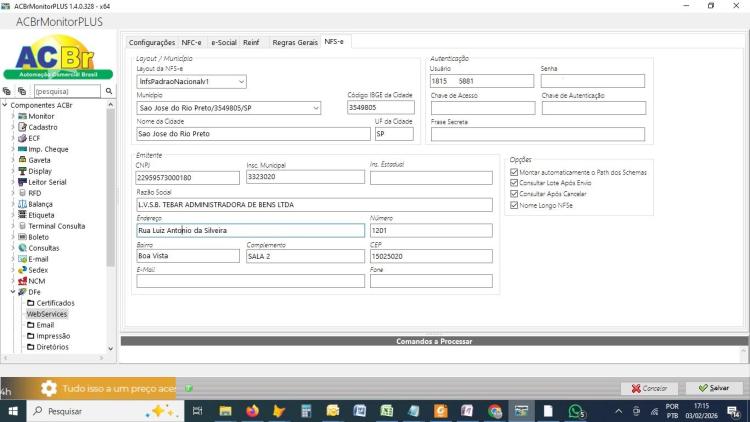Viewport: 750px width, 422px height.
Task: Click the Razão Social field
Action: tap(314, 205)
